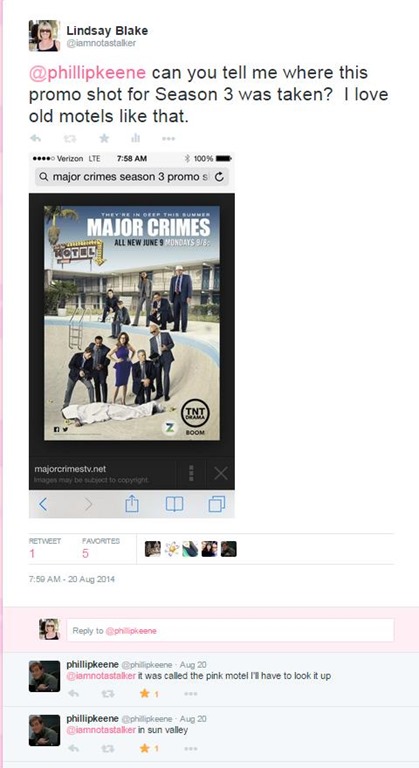
Task: Open more options dots under the main tweet
Action: coord(169,139)
